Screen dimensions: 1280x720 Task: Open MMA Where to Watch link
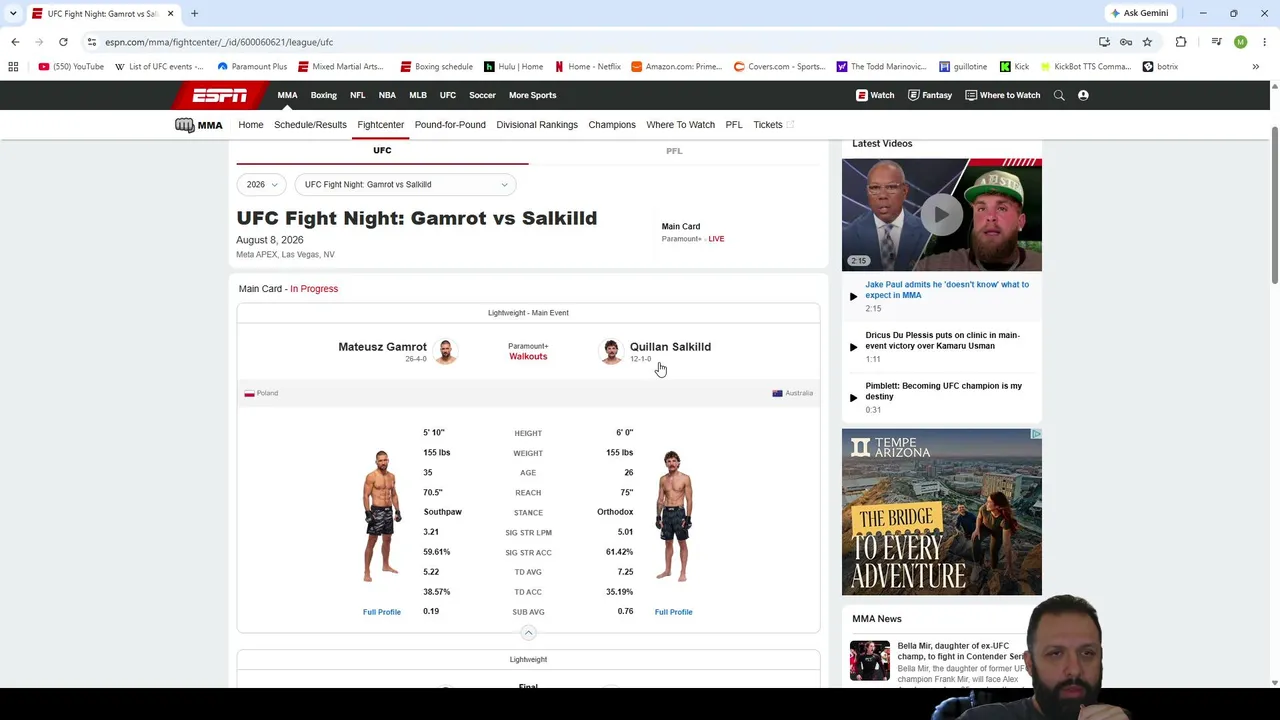[680, 125]
